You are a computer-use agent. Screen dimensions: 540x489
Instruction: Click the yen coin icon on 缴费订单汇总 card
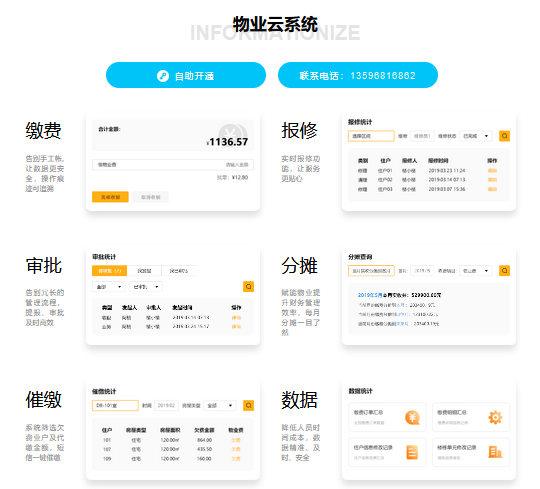[412, 417]
